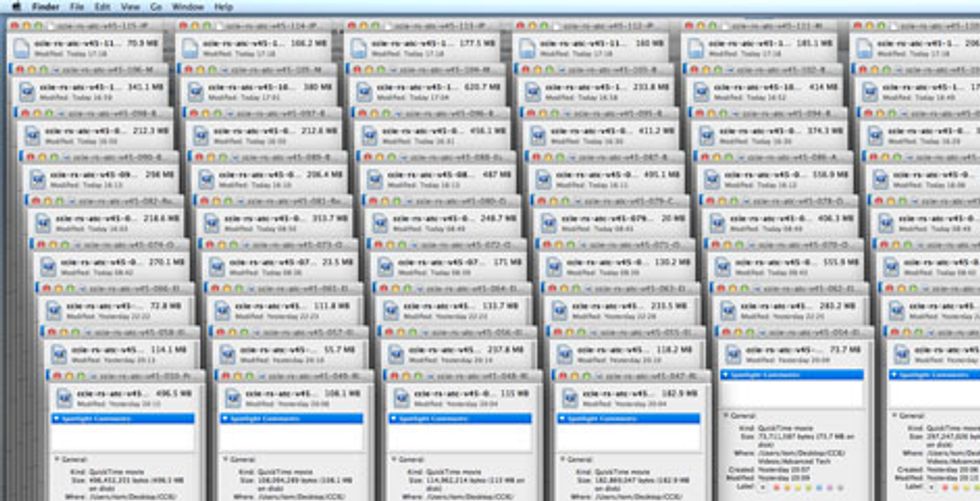Collapse the General section in the 73.7 MB window
The image size is (980, 501).
coord(725,414)
